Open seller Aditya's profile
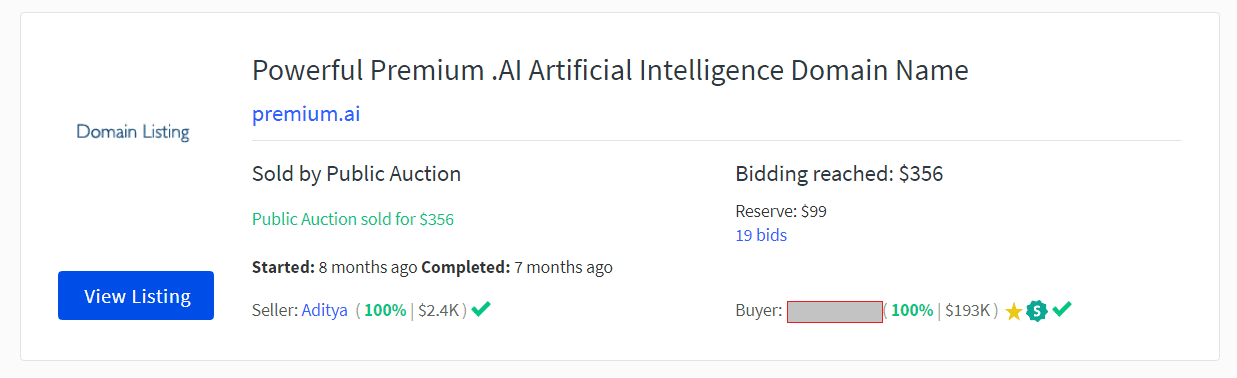Image resolution: width=1237 pixels, height=378 pixels. 325,310
